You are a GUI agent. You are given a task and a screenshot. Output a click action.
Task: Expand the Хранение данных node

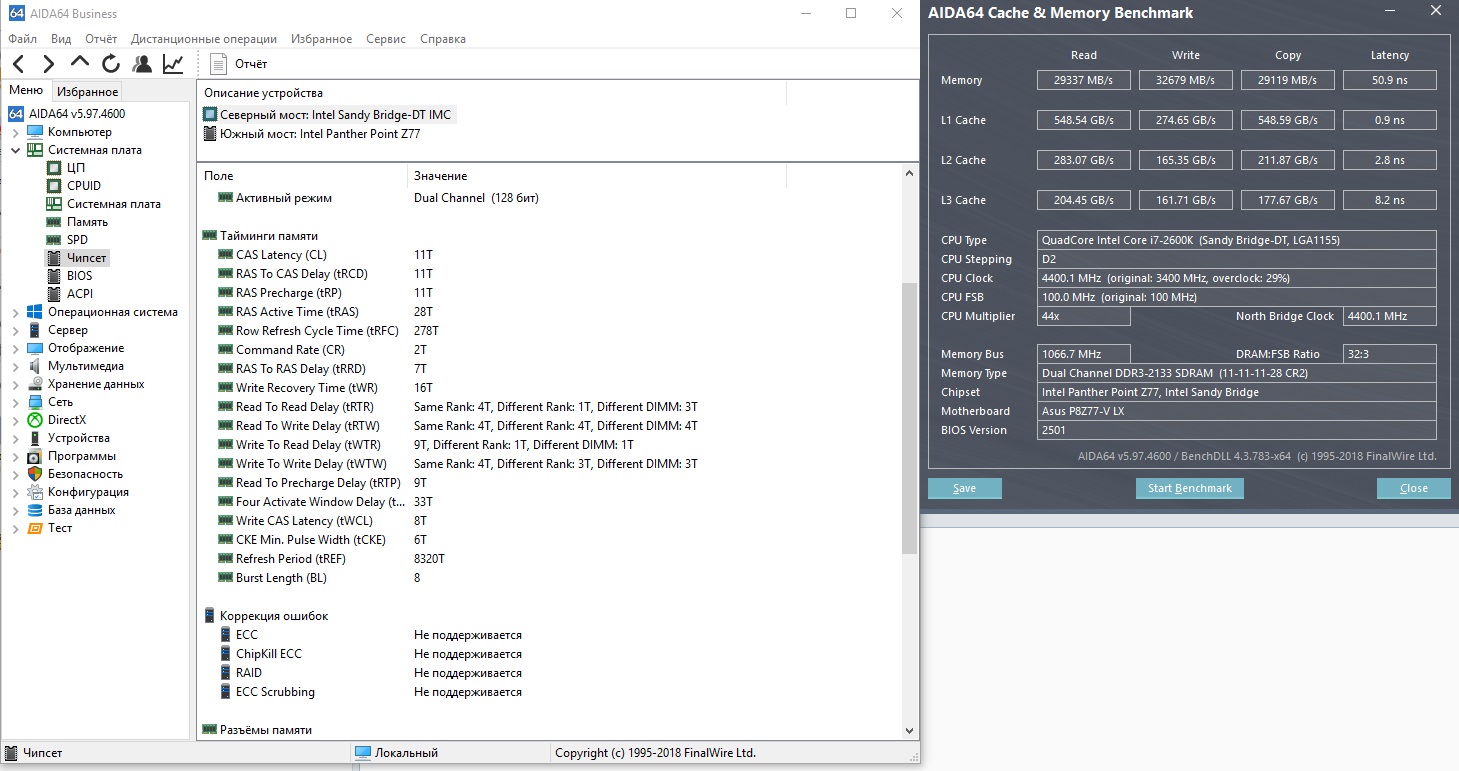(15, 384)
